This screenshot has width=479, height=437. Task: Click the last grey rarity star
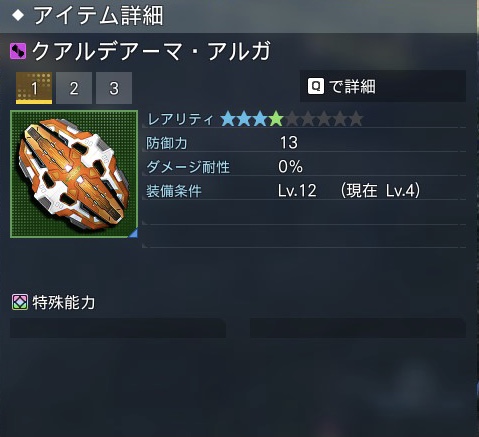[356, 119]
